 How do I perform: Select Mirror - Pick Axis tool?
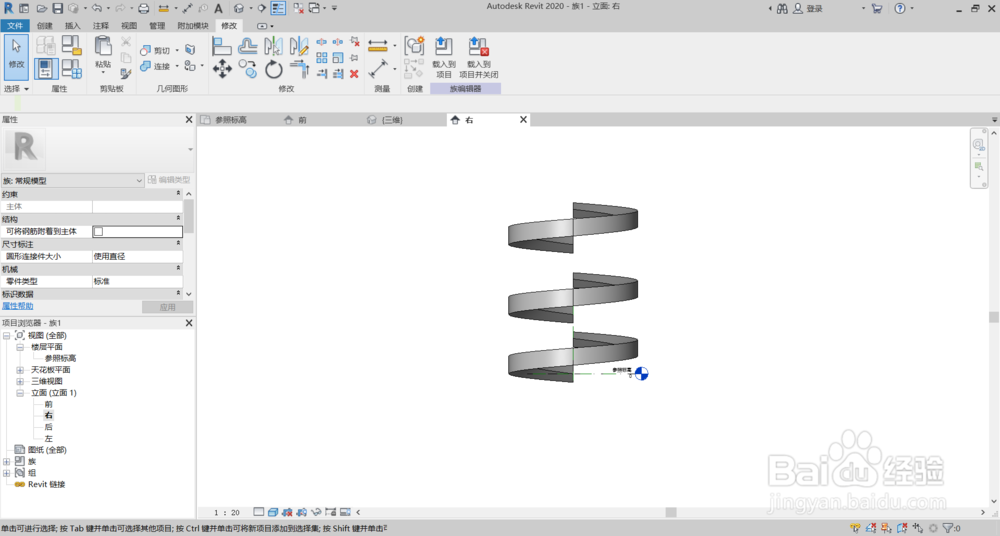tap(273, 46)
